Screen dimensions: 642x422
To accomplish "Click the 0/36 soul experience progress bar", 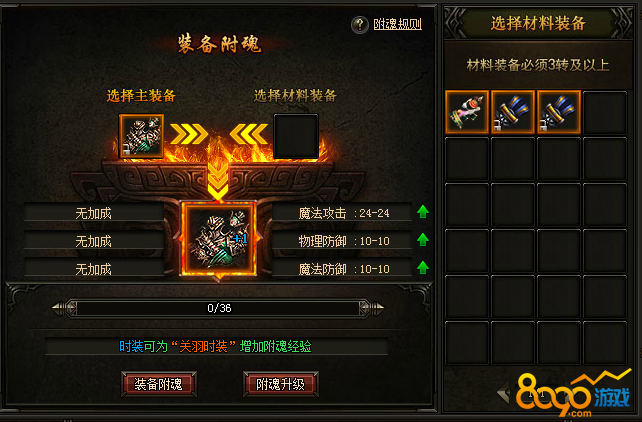I will coord(218,308).
